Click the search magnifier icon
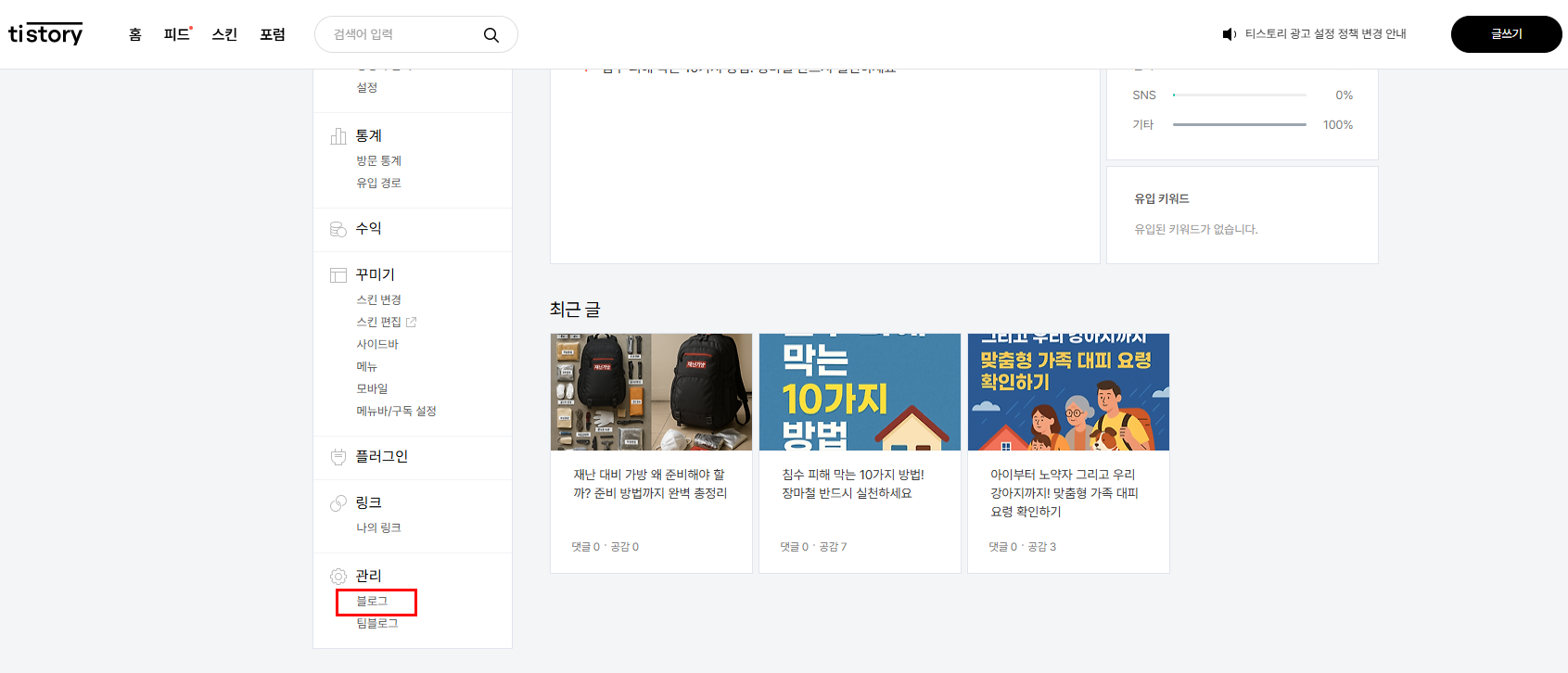1568x673 pixels. coord(491,35)
